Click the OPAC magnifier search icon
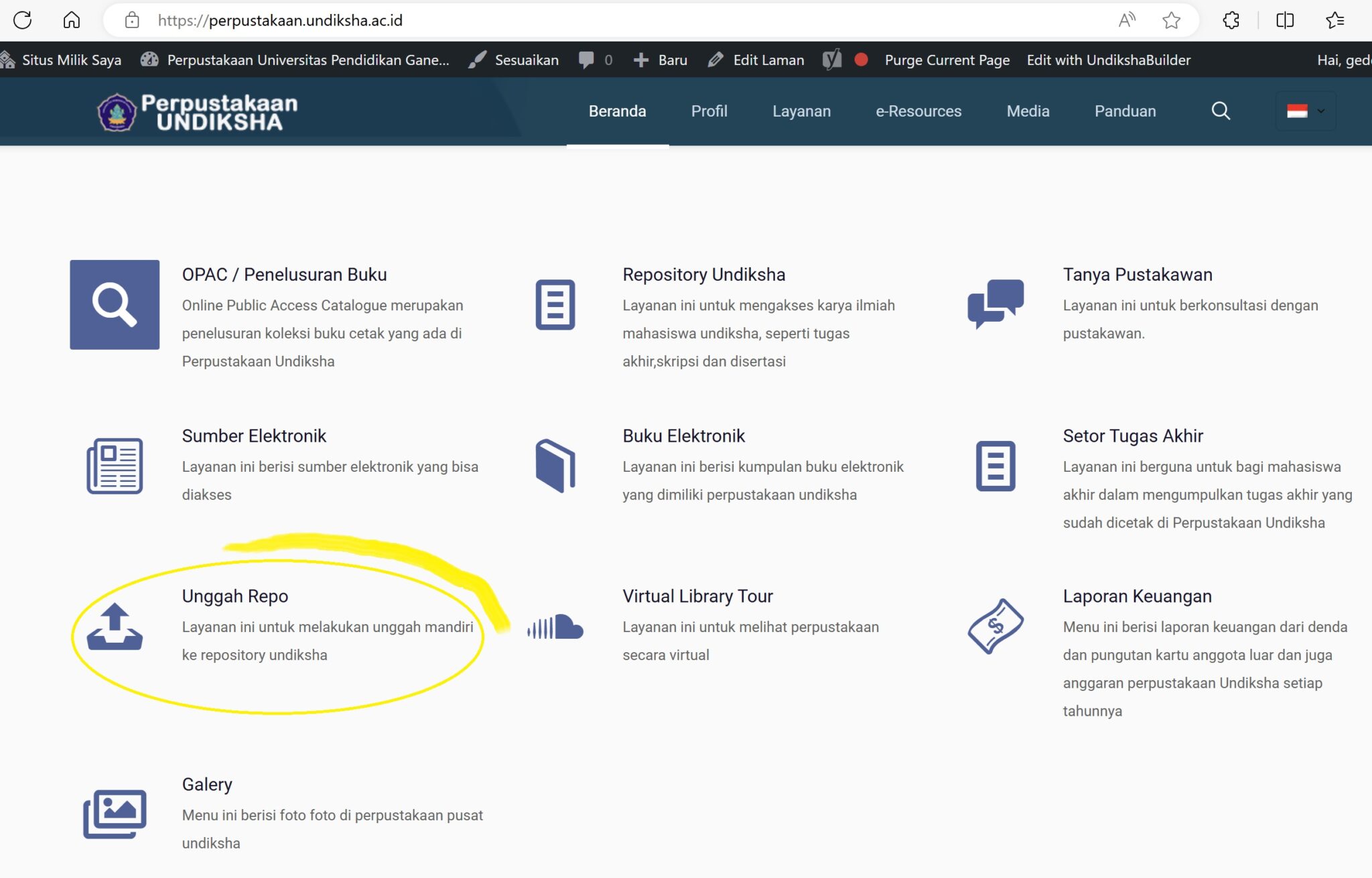The width and height of the screenshot is (1372, 878). (x=115, y=304)
